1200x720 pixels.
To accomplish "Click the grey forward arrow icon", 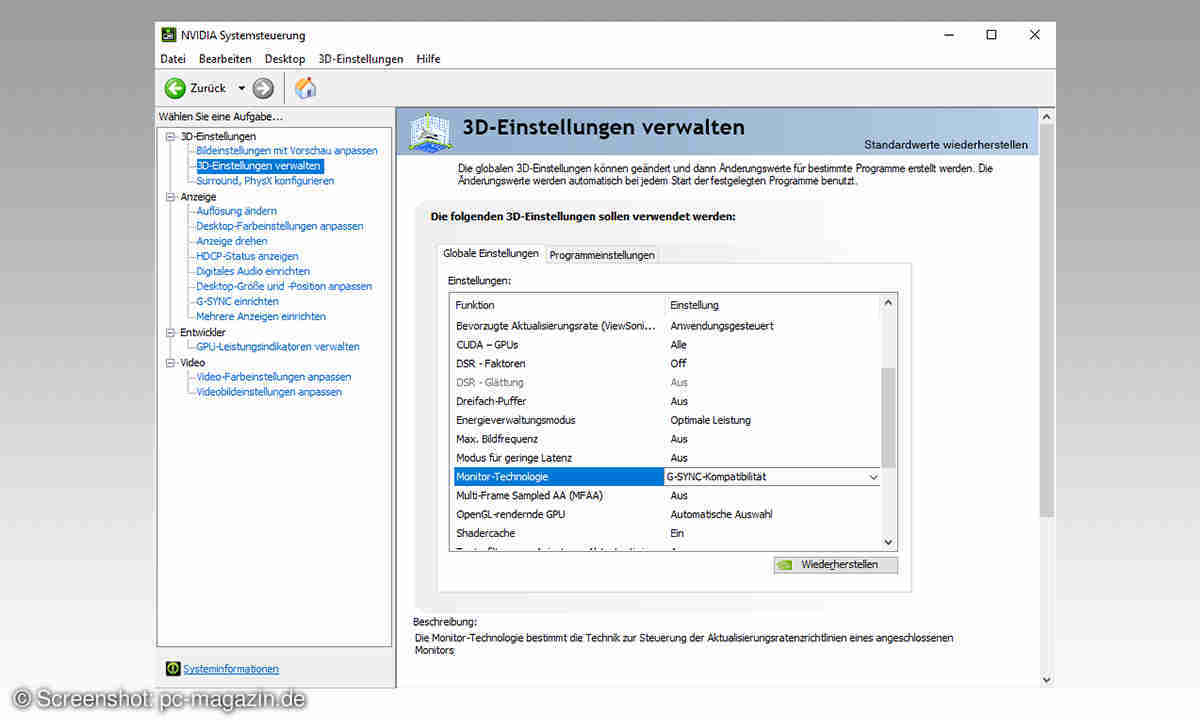I will (x=263, y=88).
